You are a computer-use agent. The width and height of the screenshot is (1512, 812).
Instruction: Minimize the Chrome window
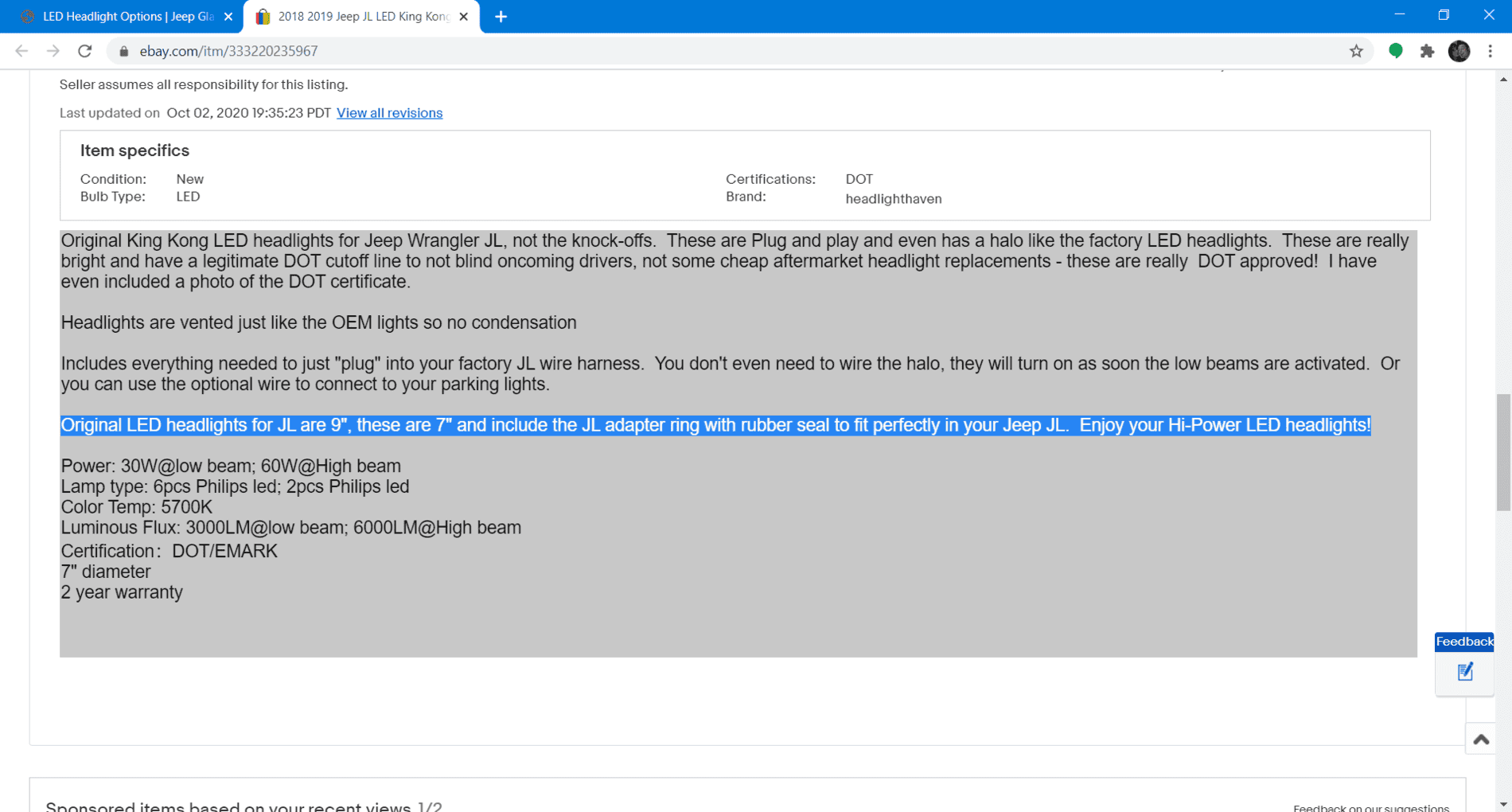point(1400,15)
